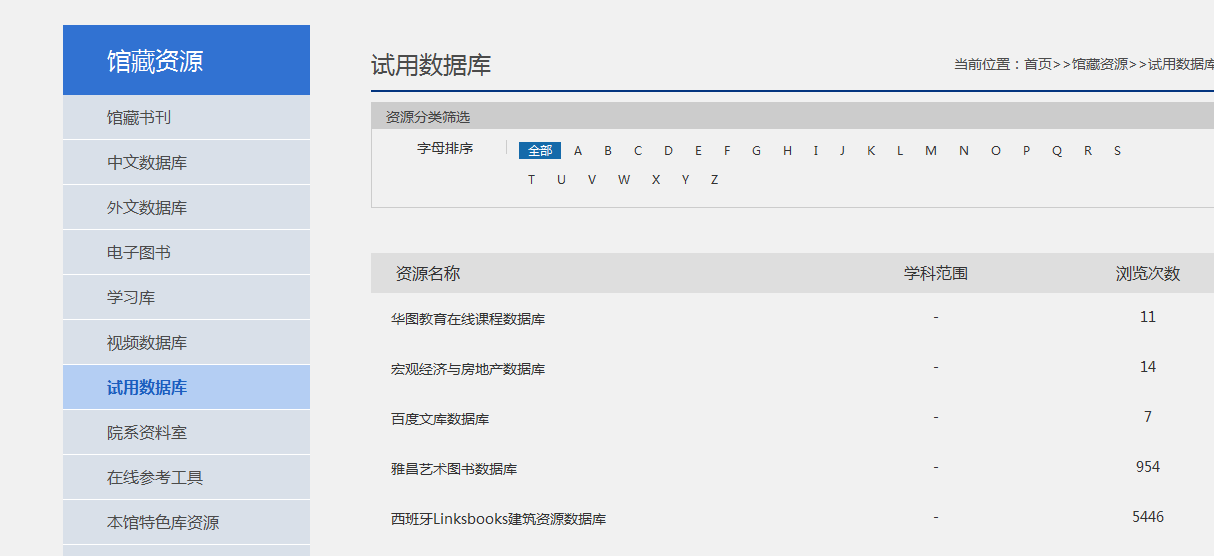
Task: Filter resources by letter X
Action: tap(656, 180)
